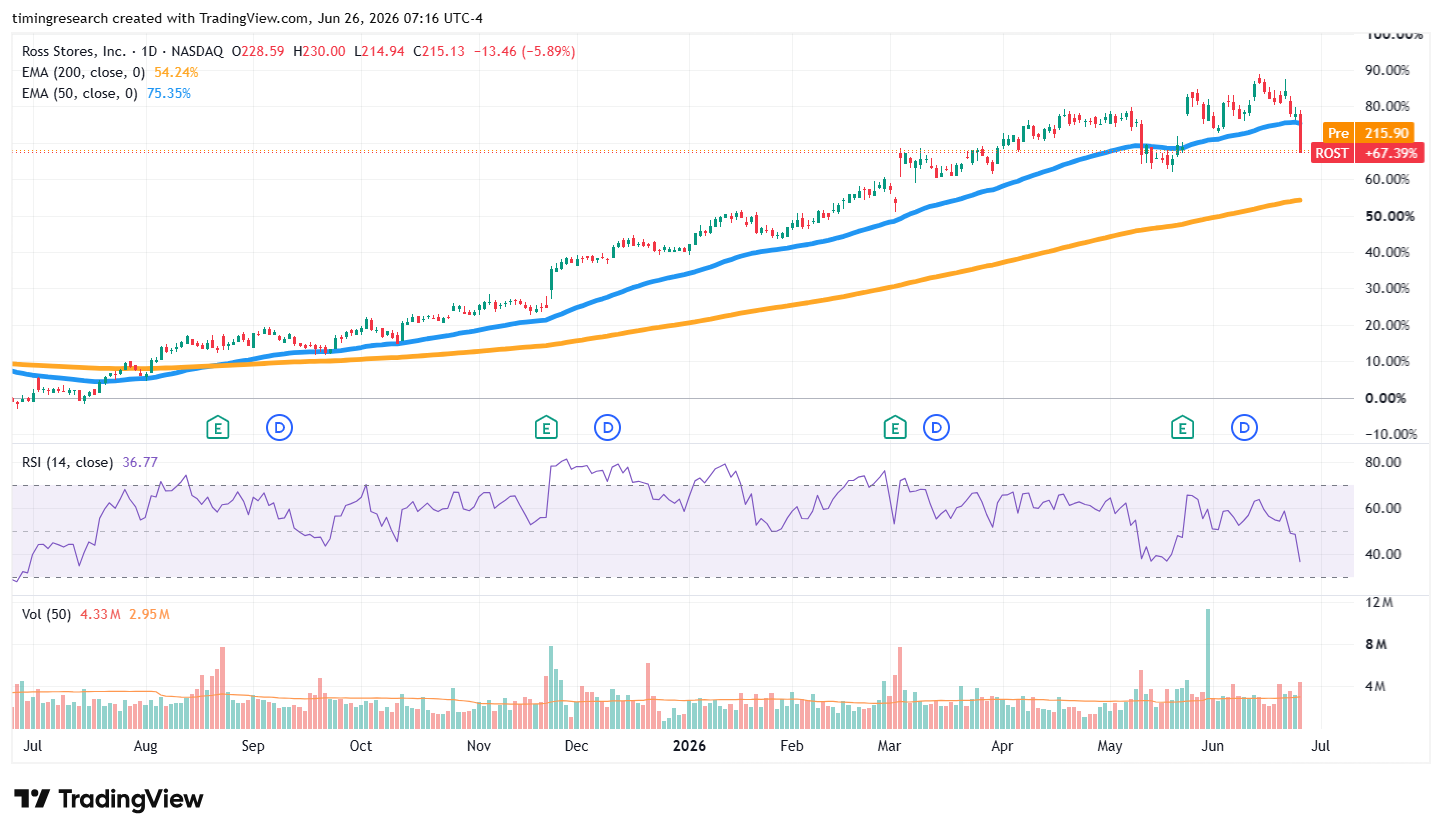Click the volume average '2.95 M'
This screenshot has height=835, width=1442.
click(x=149, y=614)
